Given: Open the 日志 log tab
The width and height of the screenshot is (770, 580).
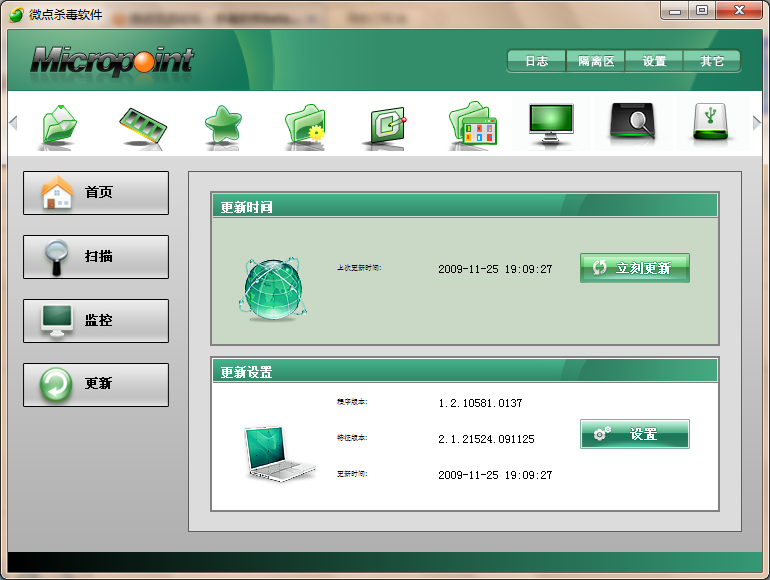Looking at the screenshot, I should coord(537,61).
